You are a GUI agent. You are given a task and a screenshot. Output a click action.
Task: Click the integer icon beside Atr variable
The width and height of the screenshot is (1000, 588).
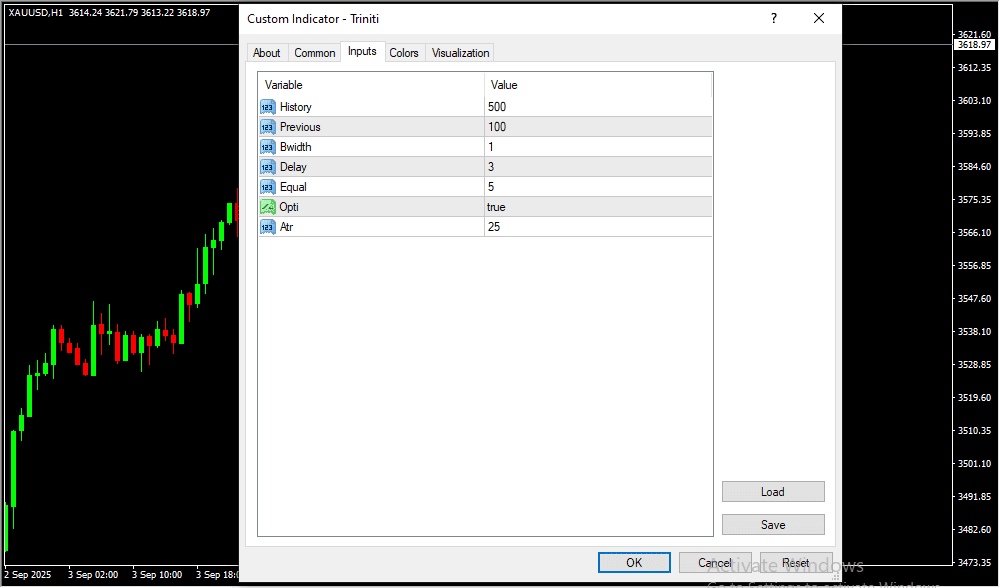tap(267, 227)
